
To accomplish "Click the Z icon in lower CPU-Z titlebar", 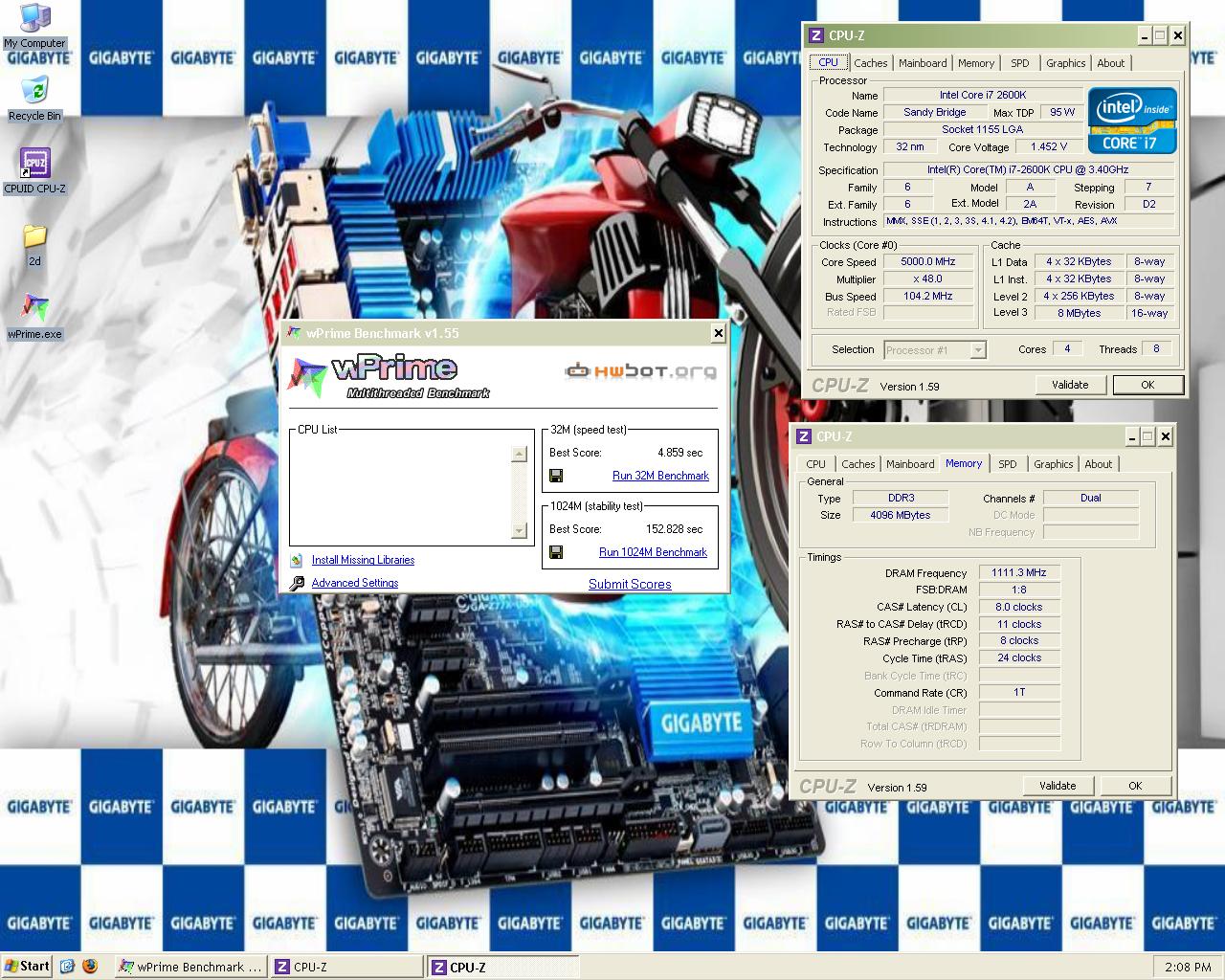I will 804,436.
